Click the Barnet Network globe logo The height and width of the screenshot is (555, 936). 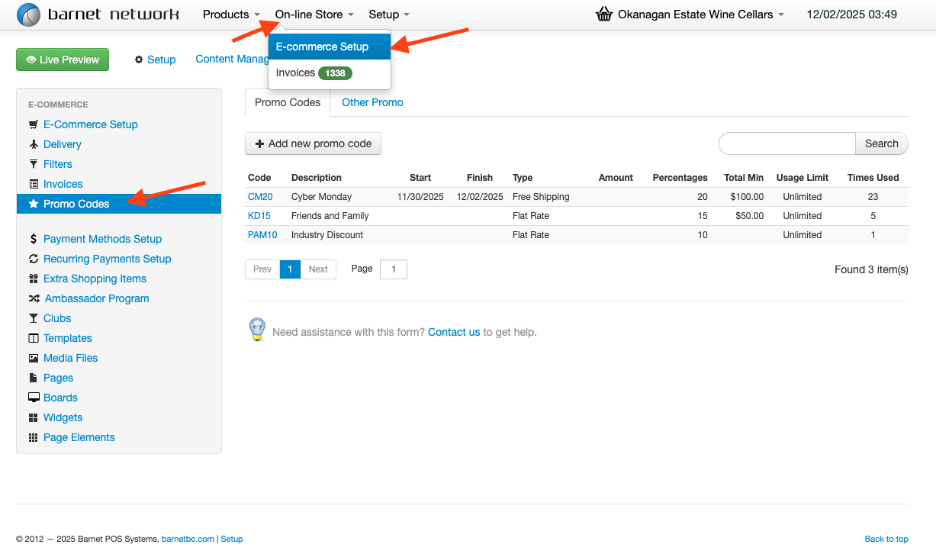28,14
